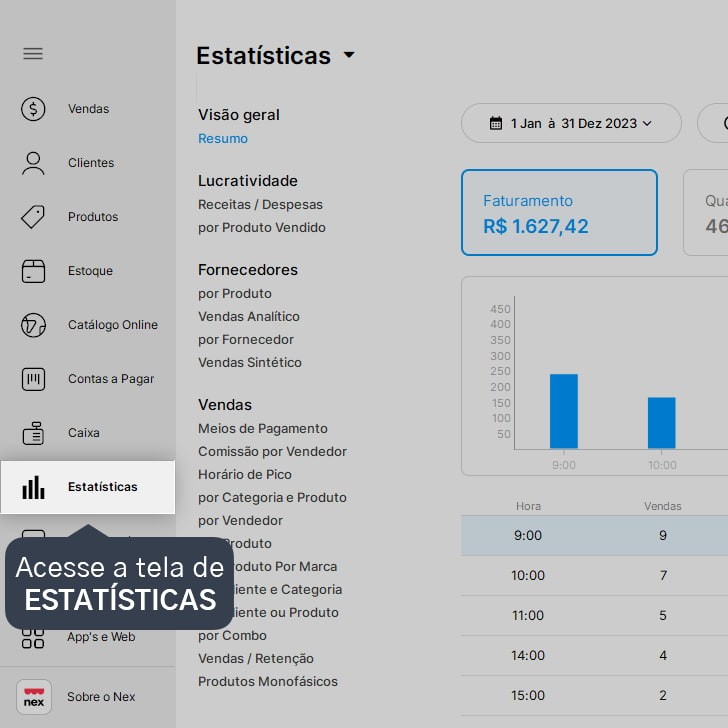The height and width of the screenshot is (728, 728).
Task: Open Clientes in sidebar
Action: coord(91,163)
